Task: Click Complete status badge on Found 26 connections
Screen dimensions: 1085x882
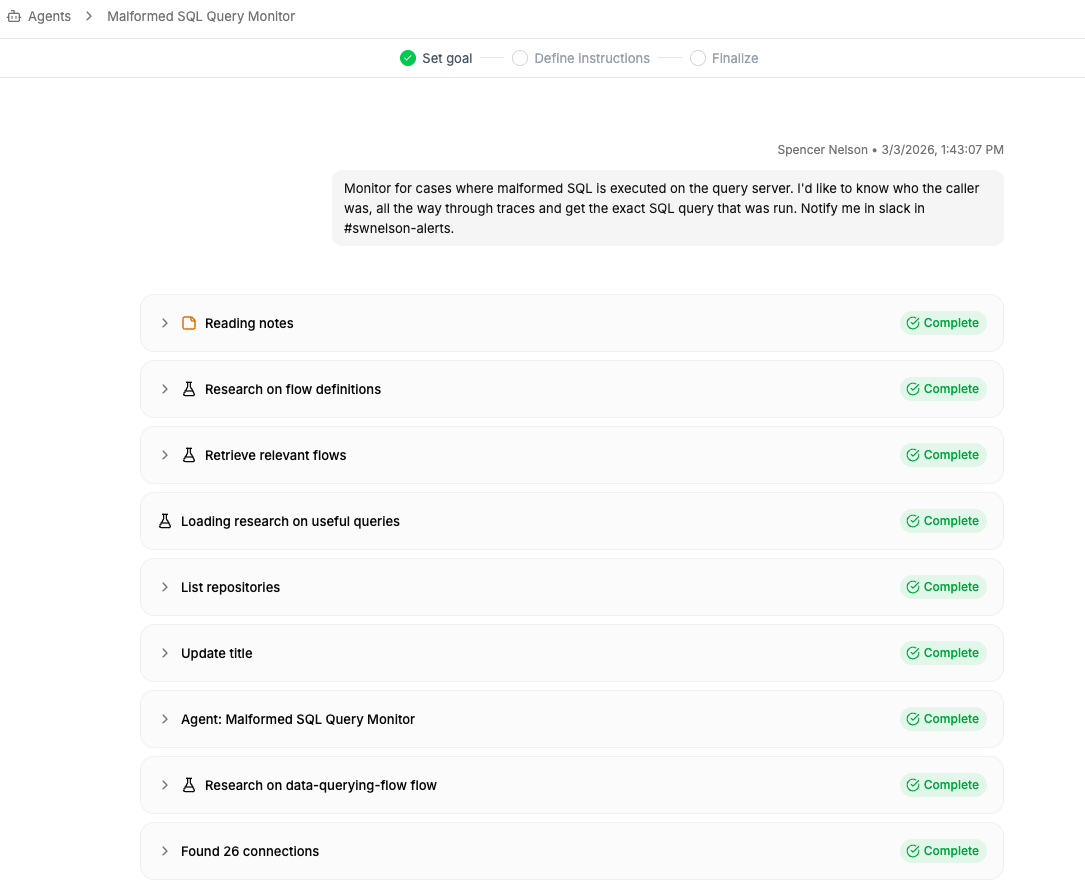Action: [x=942, y=851]
